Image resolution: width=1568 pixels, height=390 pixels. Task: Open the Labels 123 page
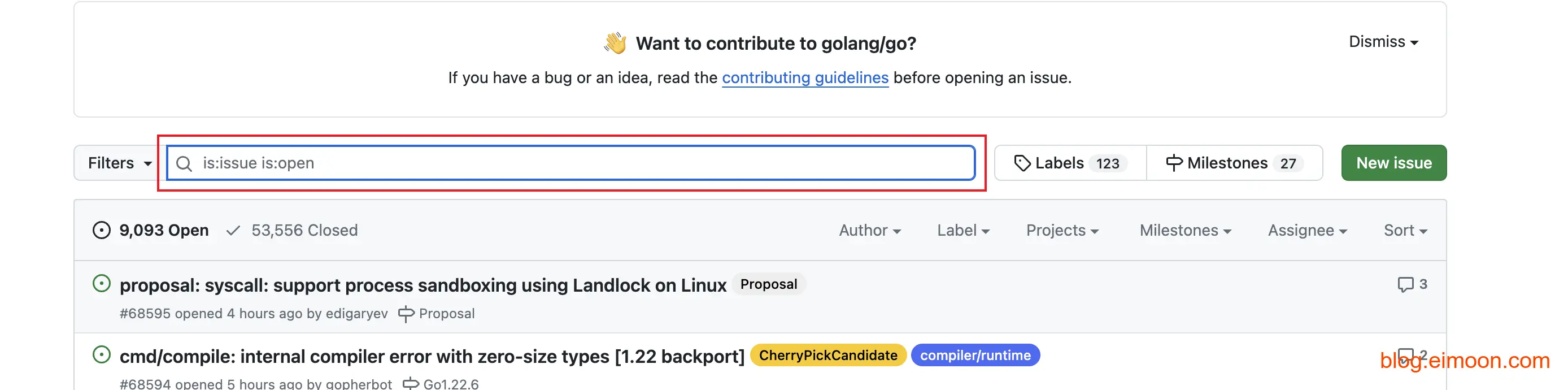pyautogui.click(x=1070, y=163)
